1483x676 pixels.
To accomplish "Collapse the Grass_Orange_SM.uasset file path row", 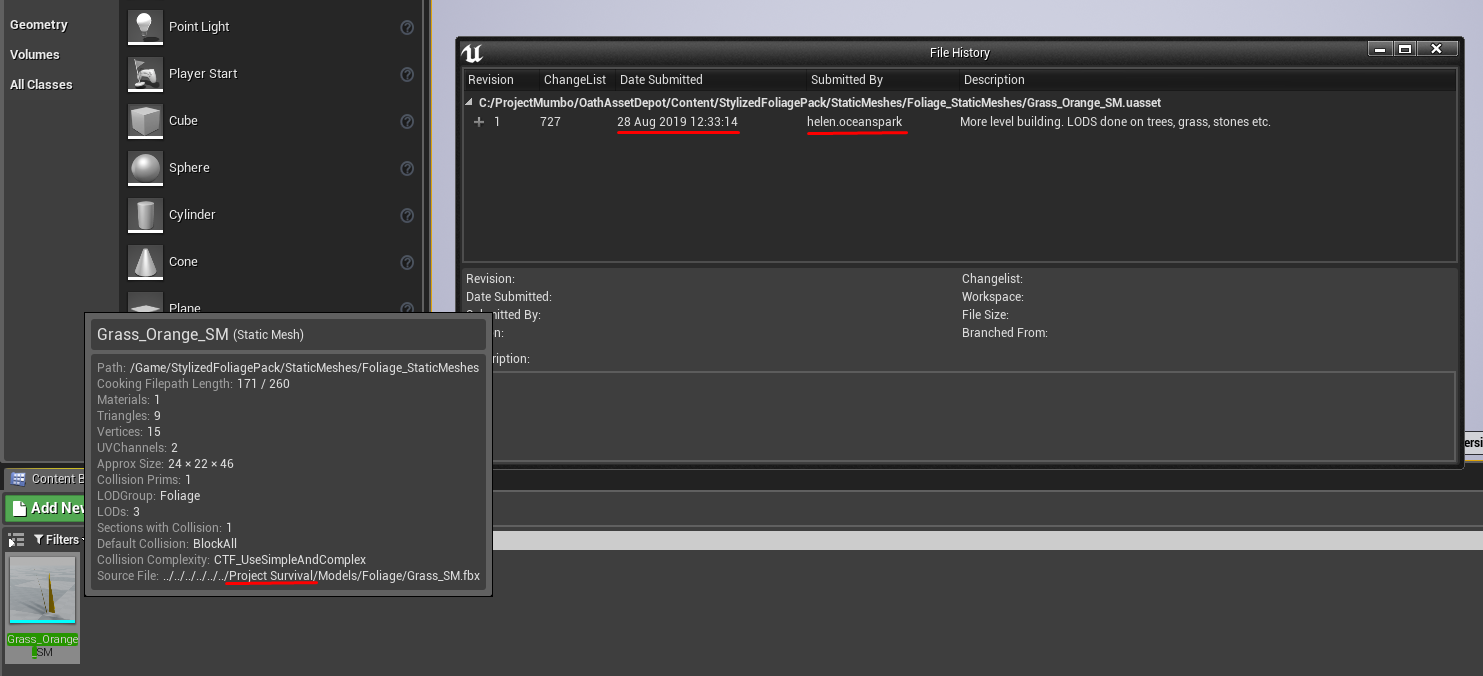I will pyautogui.click(x=470, y=103).
